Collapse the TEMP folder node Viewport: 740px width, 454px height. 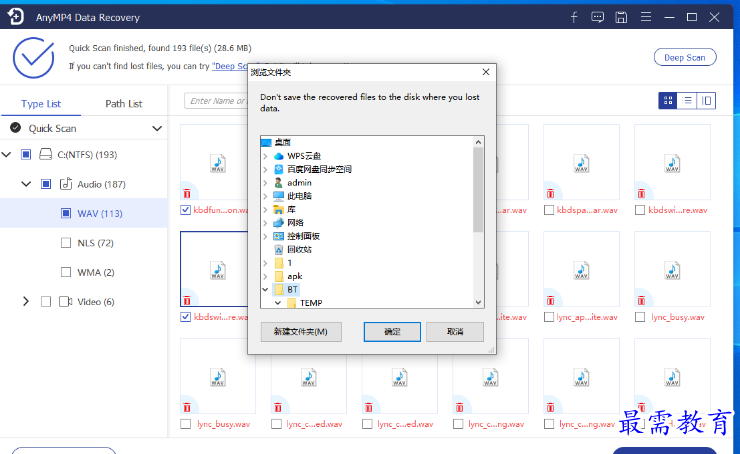pos(278,303)
